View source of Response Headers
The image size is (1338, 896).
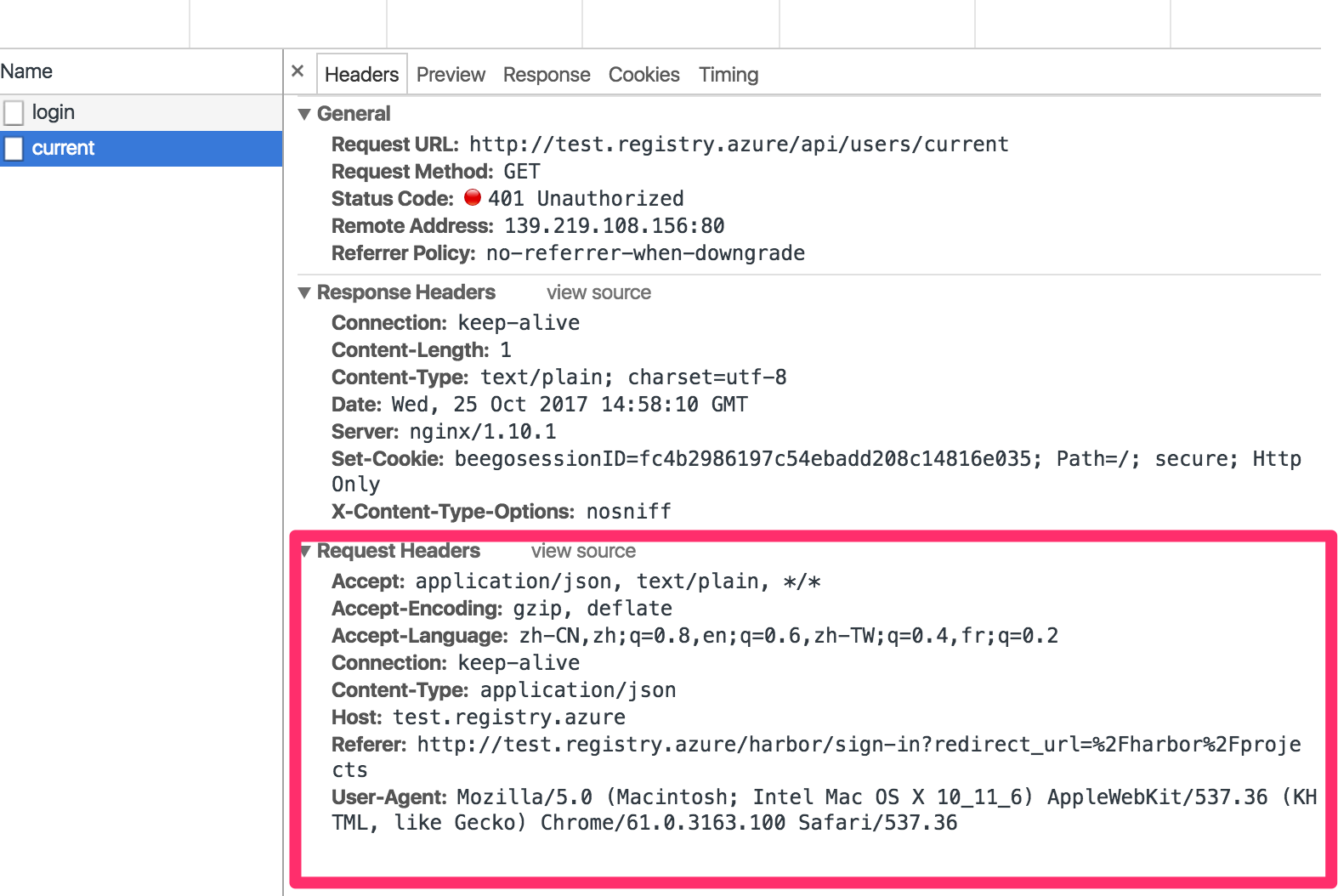click(x=598, y=292)
